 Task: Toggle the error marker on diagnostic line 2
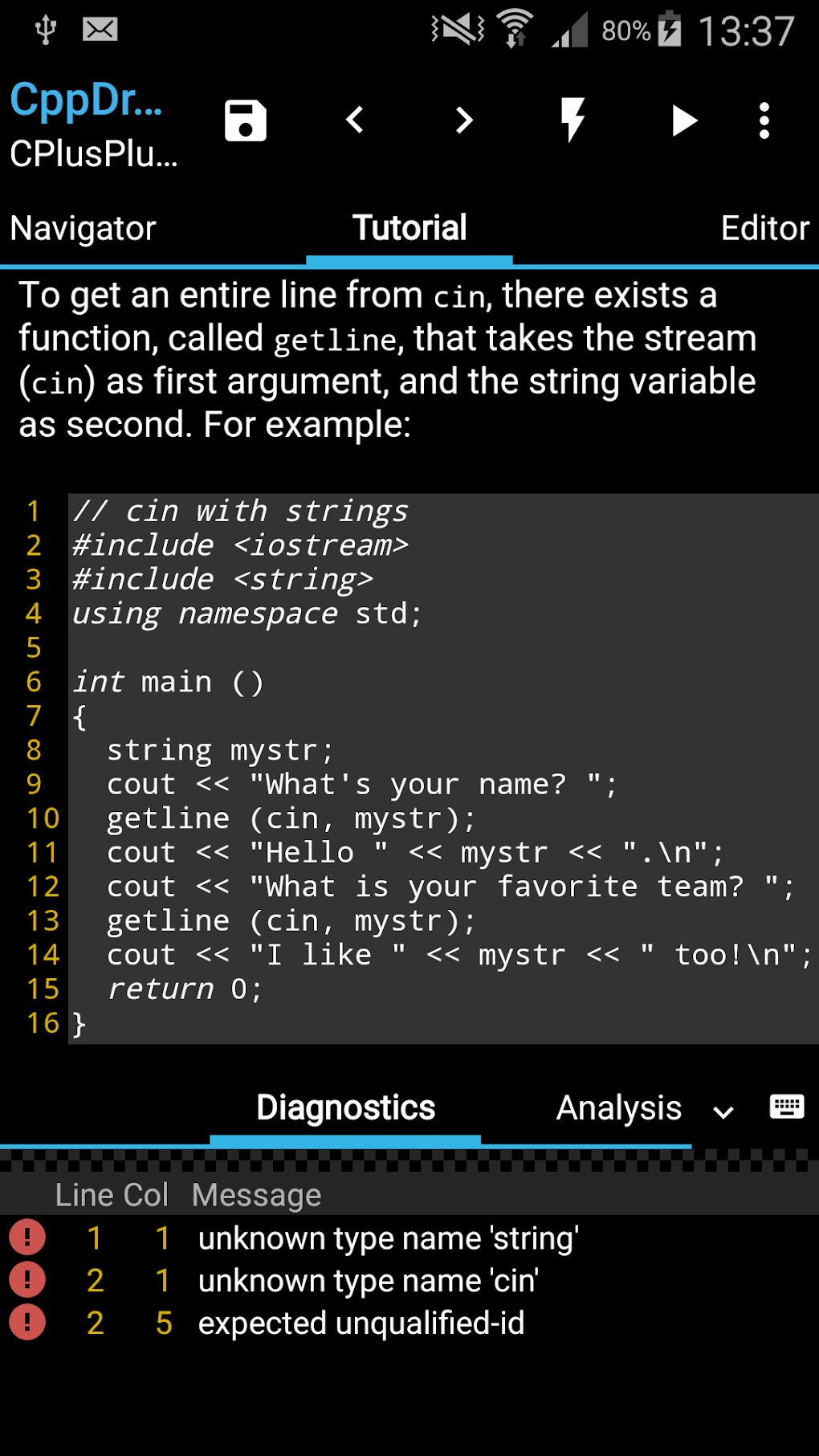click(x=28, y=1280)
